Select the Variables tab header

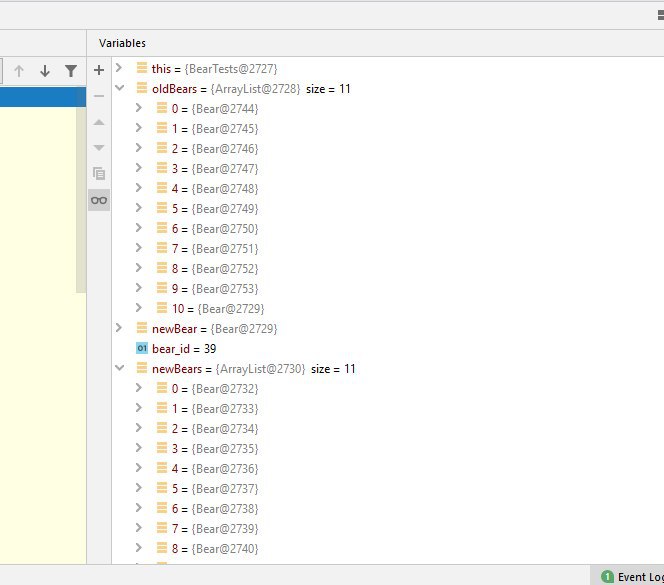tap(122, 43)
